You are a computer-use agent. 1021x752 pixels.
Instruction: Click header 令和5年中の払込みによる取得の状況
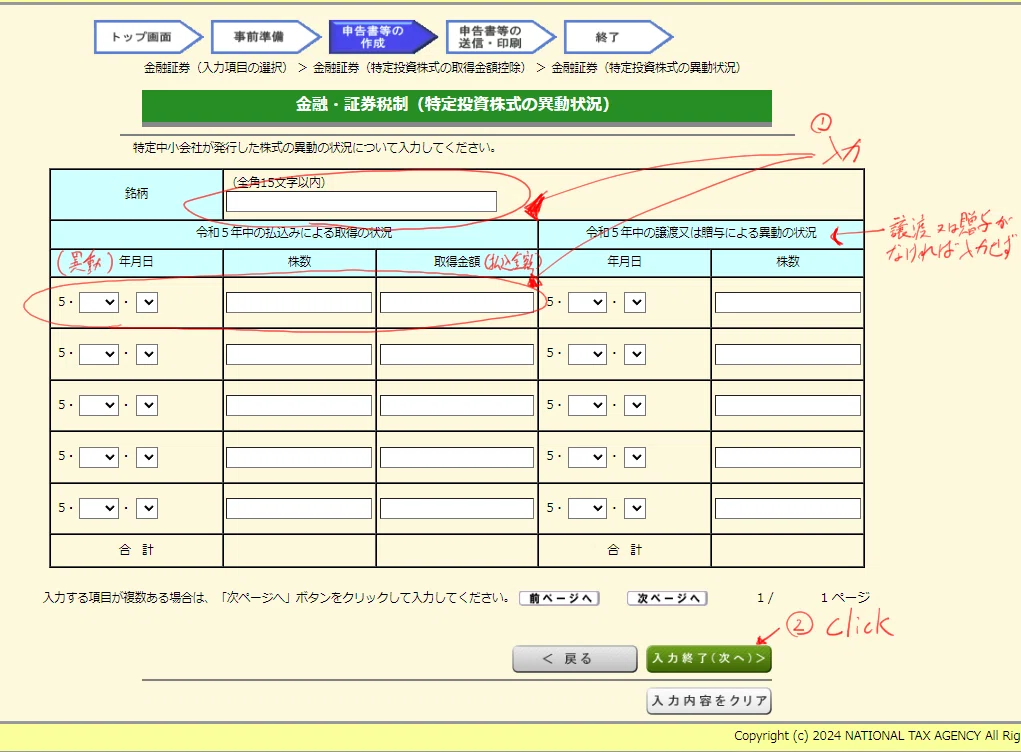click(x=294, y=233)
